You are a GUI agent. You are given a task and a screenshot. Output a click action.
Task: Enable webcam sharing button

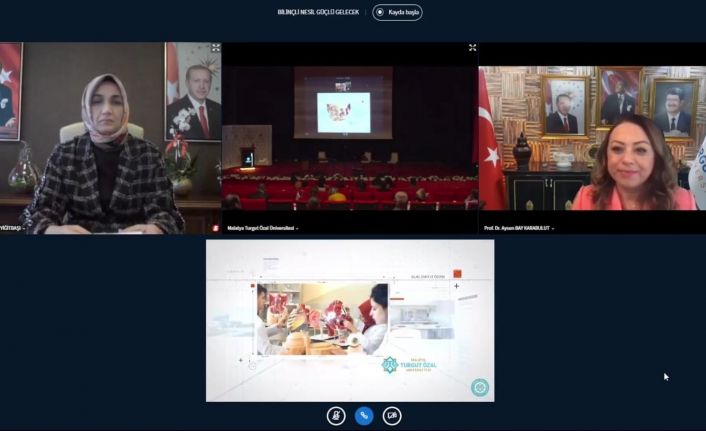pos(392,415)
